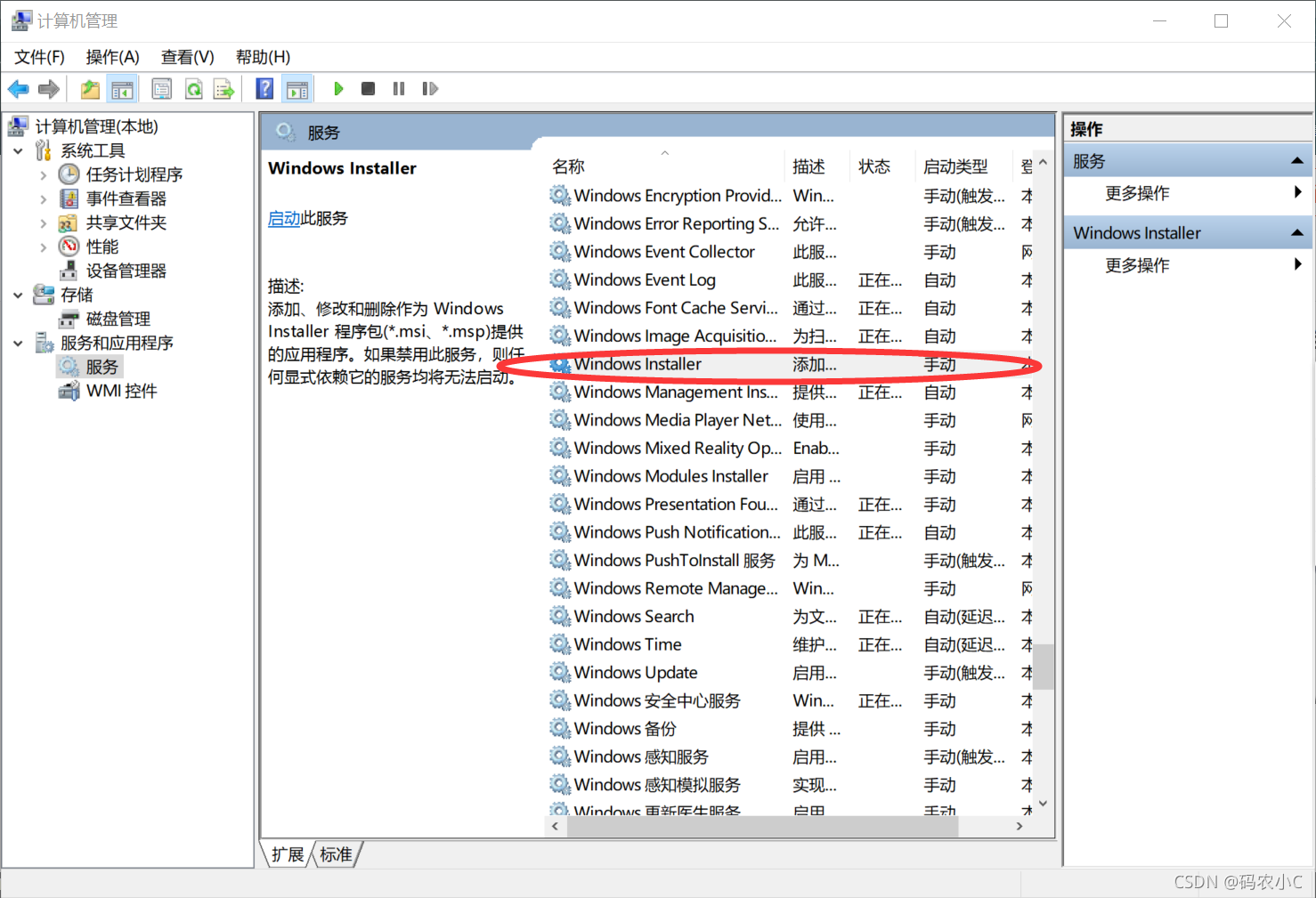The image size is (1316, 898).
Task: Select the Windows Installer service row
Action: pos(790,364)
